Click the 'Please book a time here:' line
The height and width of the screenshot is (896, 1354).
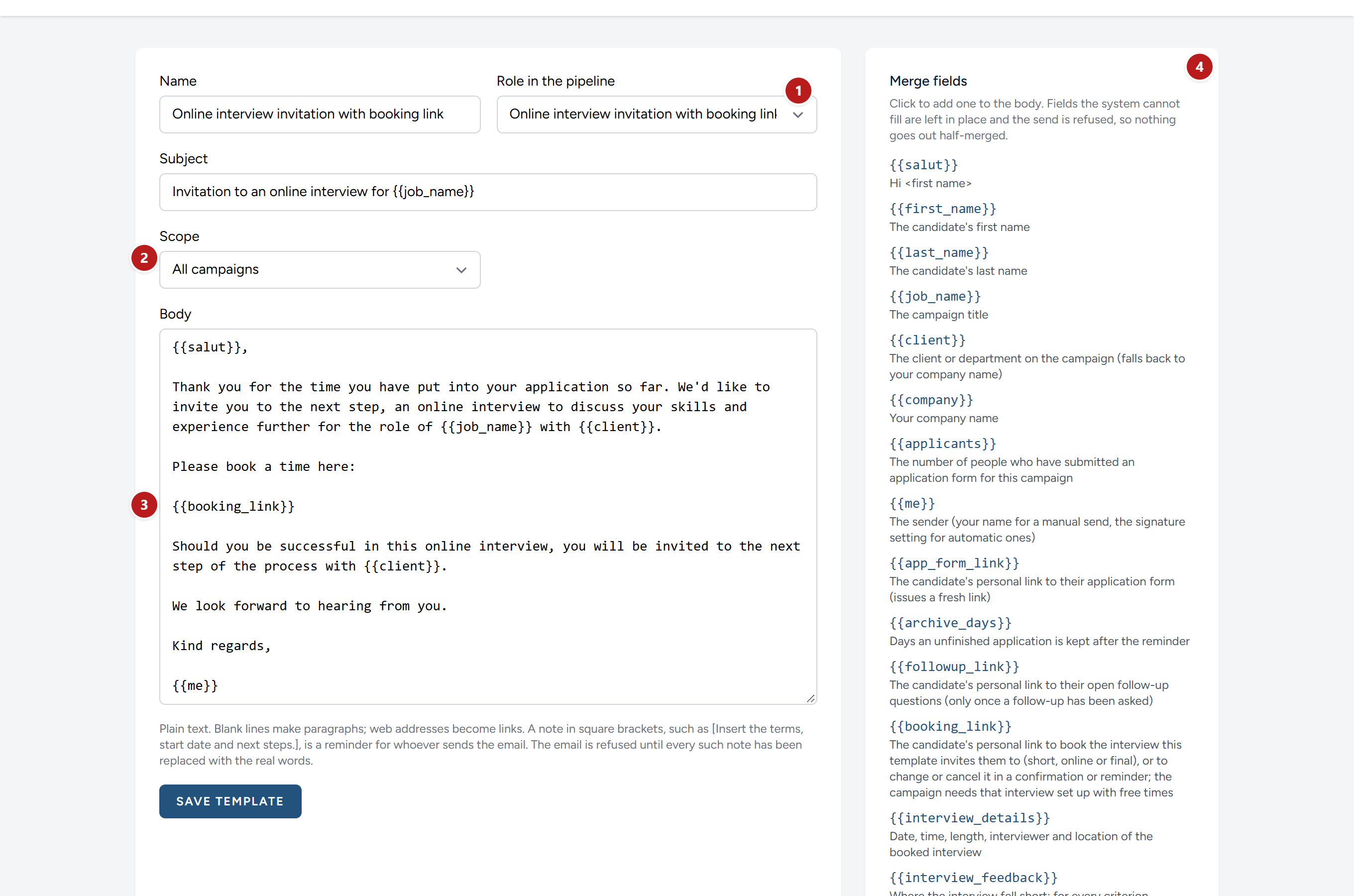pyautogui.click(x=263, y=467)
